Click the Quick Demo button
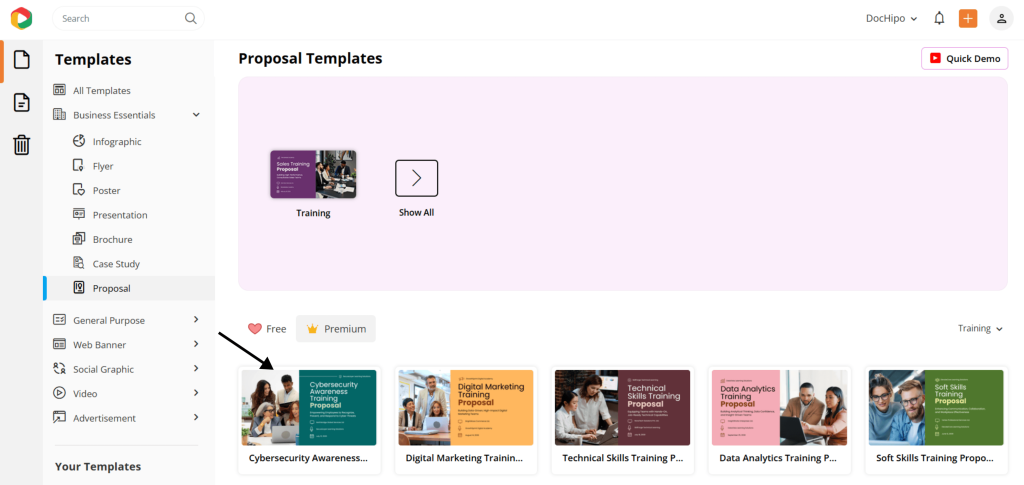The image size is (1024, 485). pos(965,58)
